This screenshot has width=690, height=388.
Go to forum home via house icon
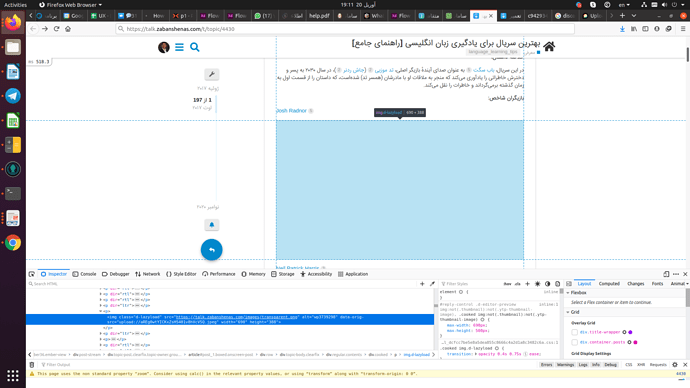[549, 46]
